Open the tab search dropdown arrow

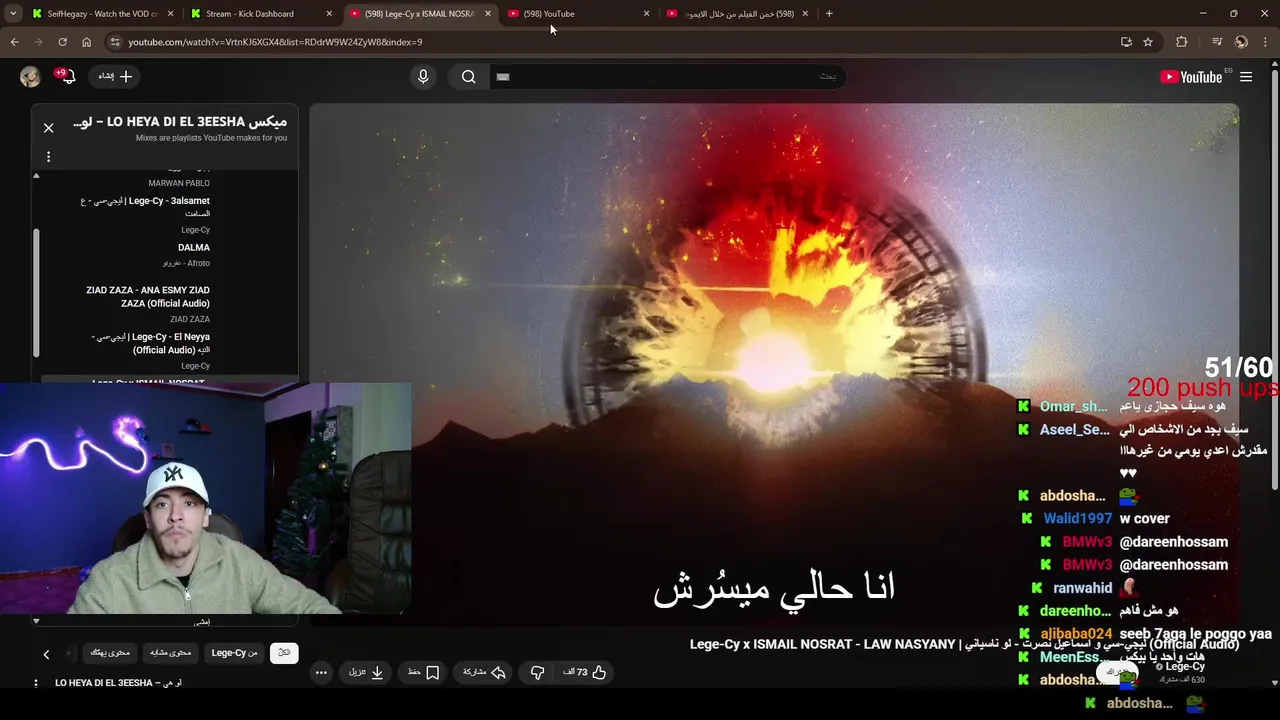pos(13,14)
